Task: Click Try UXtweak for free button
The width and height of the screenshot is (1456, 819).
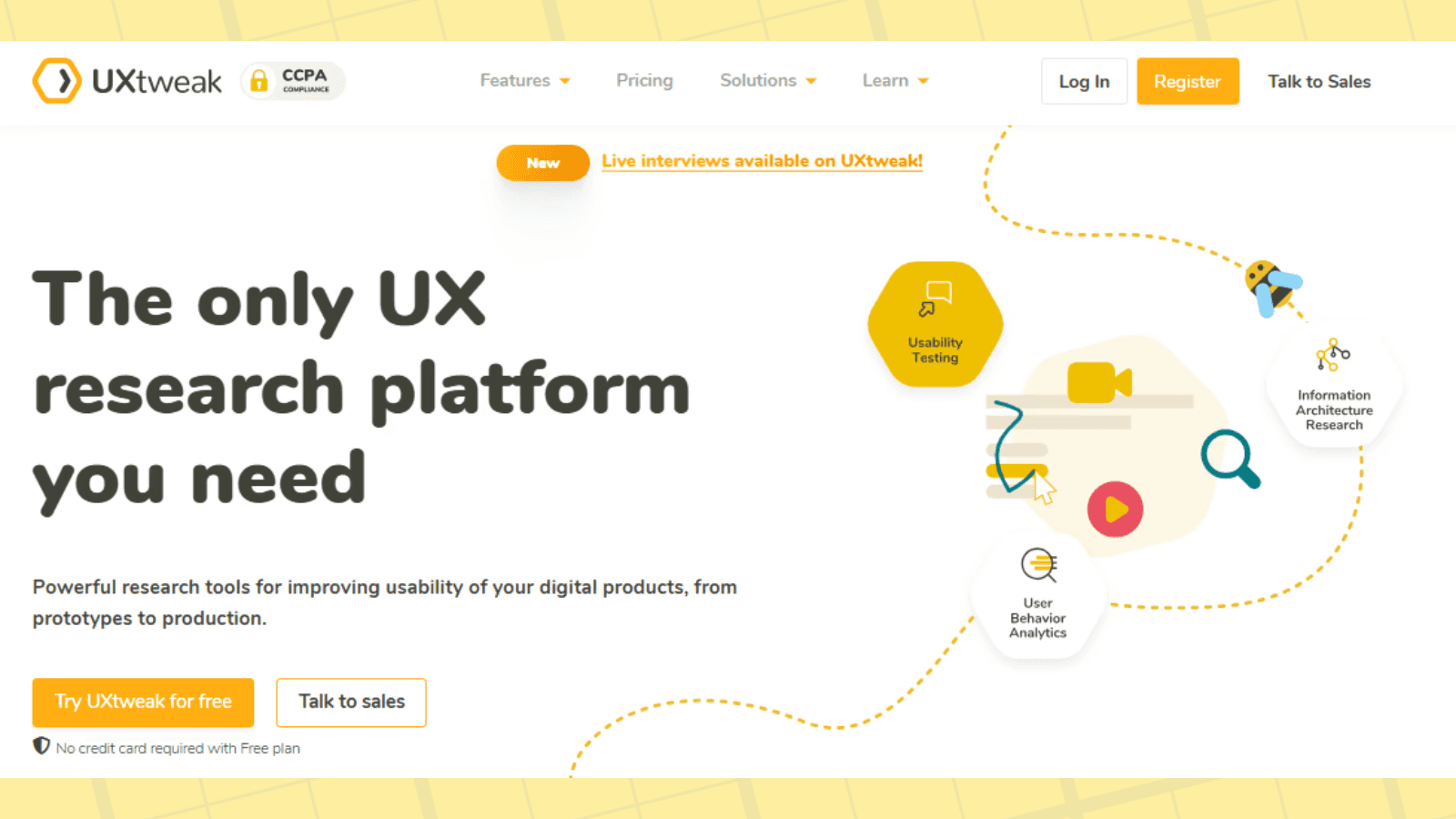Action: click(143, 702)
